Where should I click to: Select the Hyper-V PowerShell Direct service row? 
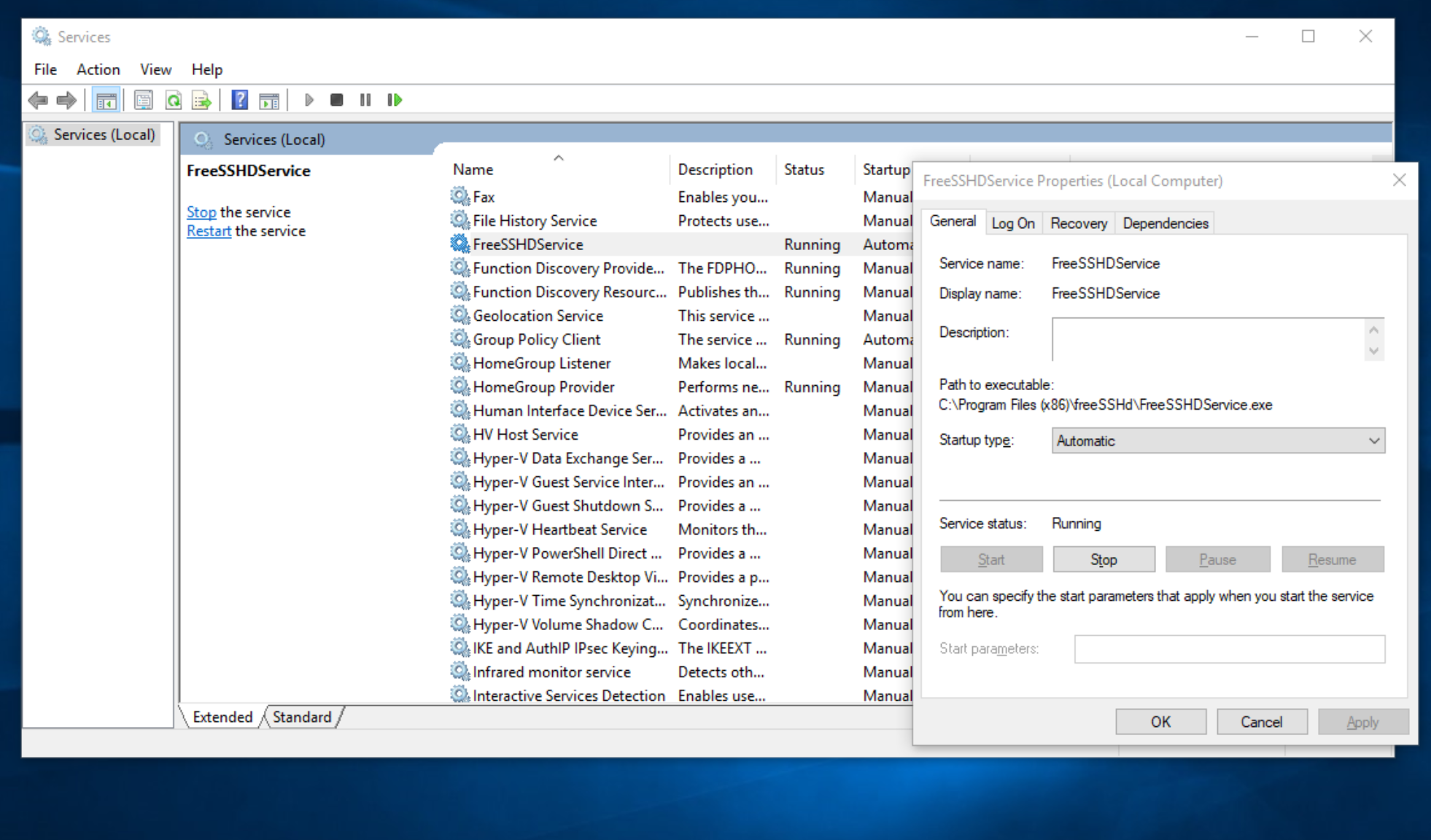[x=679, y=553]
